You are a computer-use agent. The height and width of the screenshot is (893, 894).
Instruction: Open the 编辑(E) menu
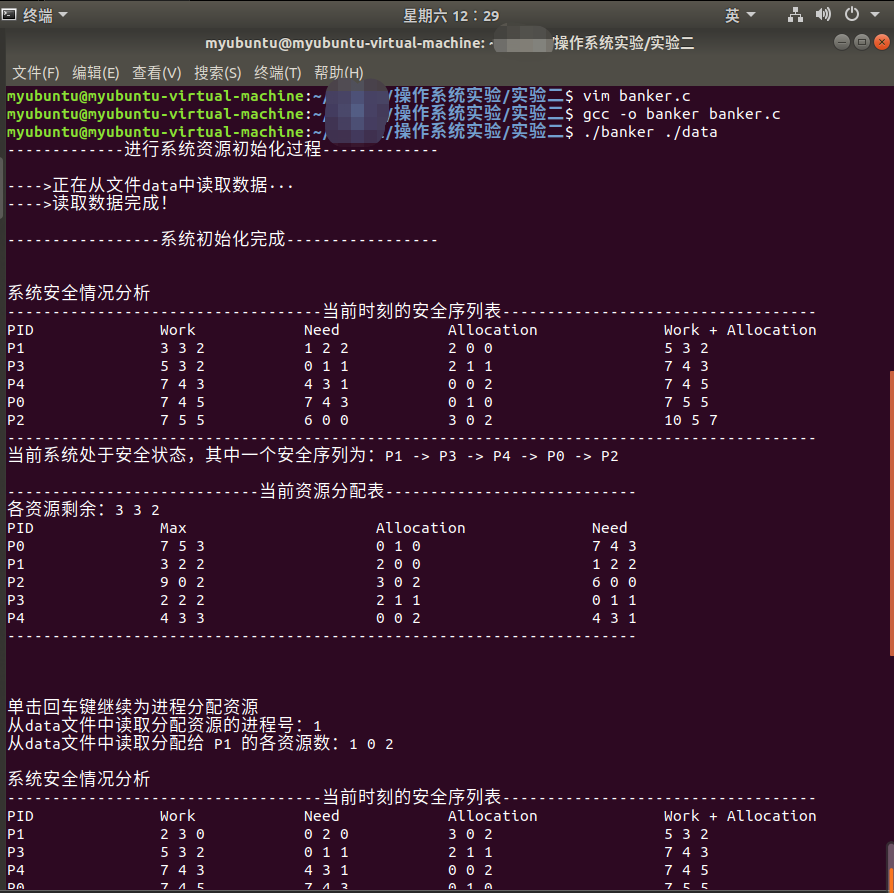tap(96, 73)
